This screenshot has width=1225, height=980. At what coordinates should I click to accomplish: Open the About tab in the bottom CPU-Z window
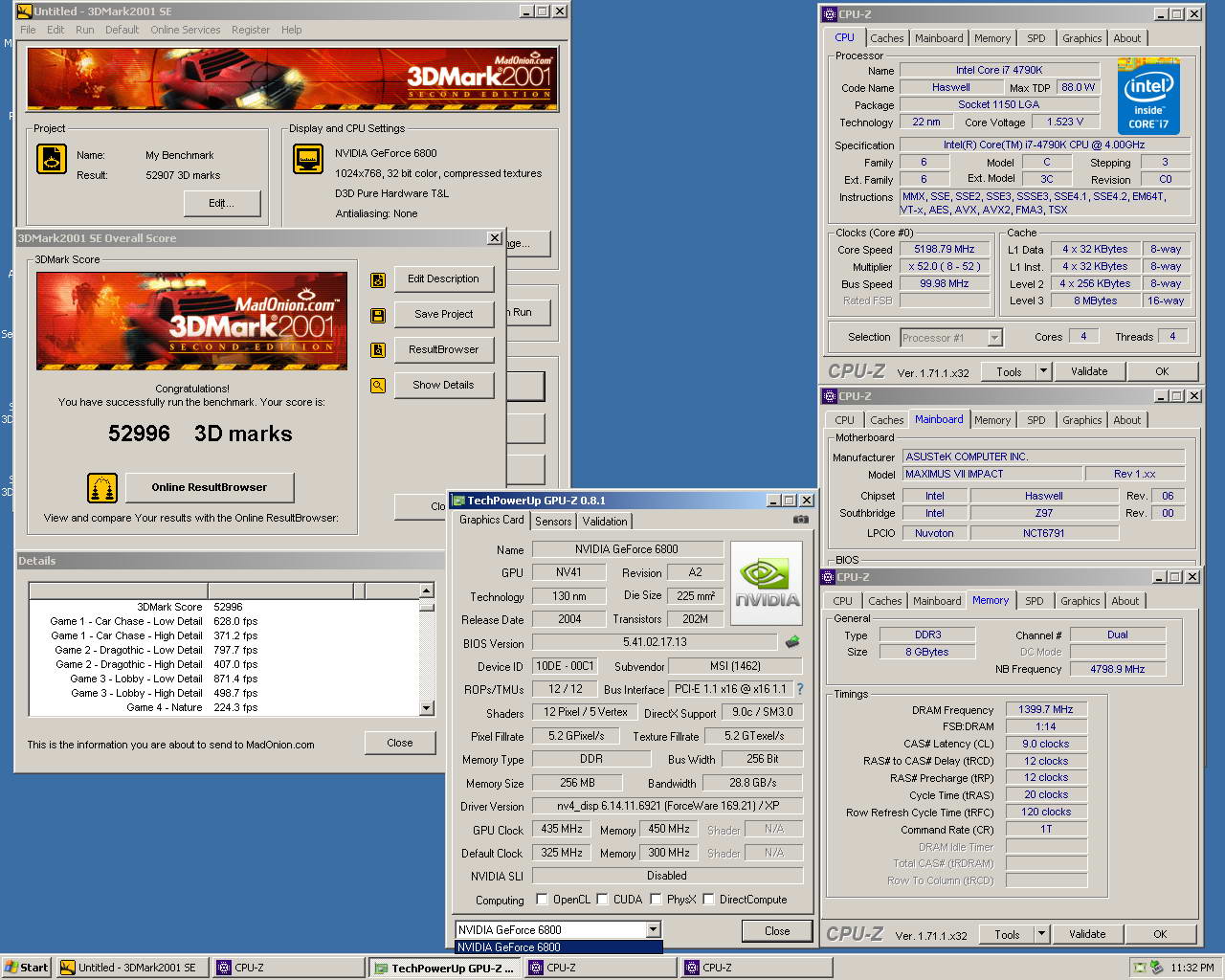point(1125,601)
